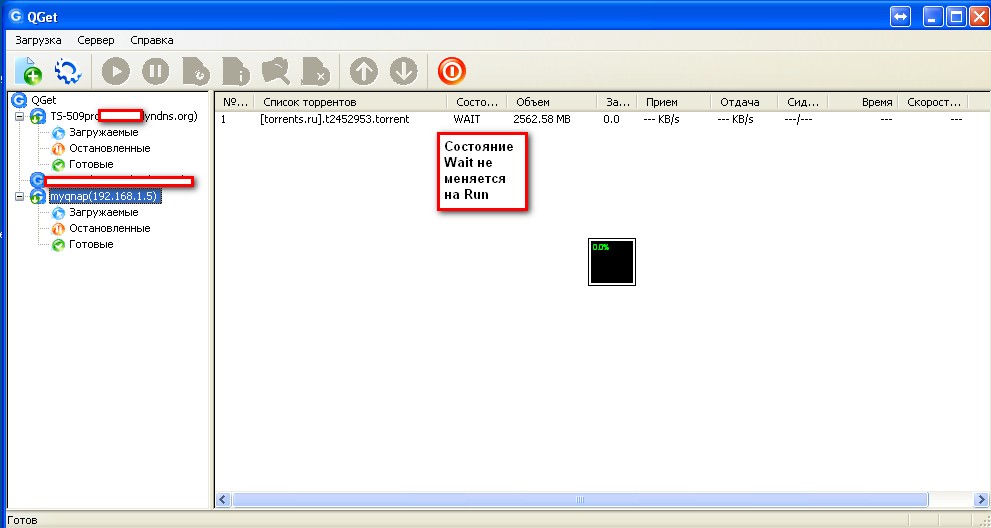Select Готовые under myqnap server
991x528 pixels.
tap(90, 244)
